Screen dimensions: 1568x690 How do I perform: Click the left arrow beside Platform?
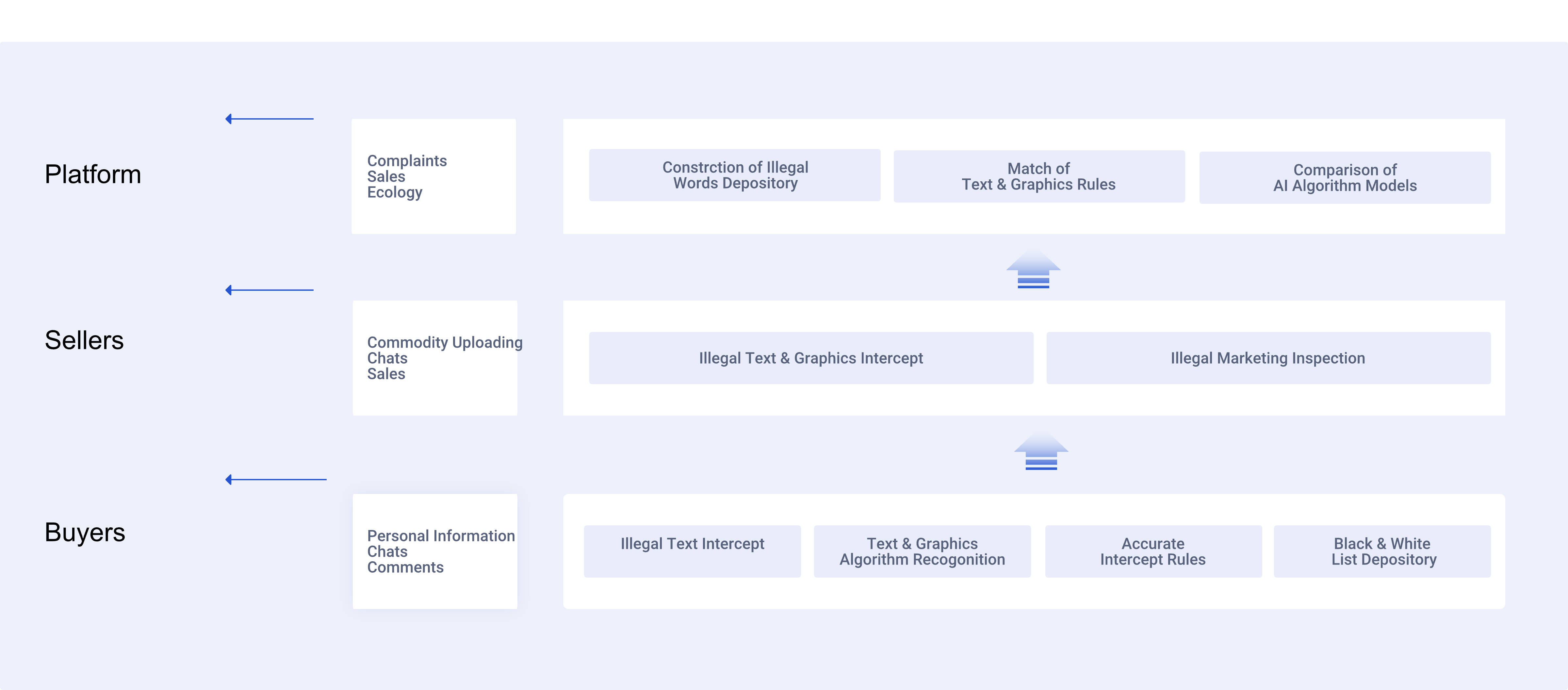(269, 119)
